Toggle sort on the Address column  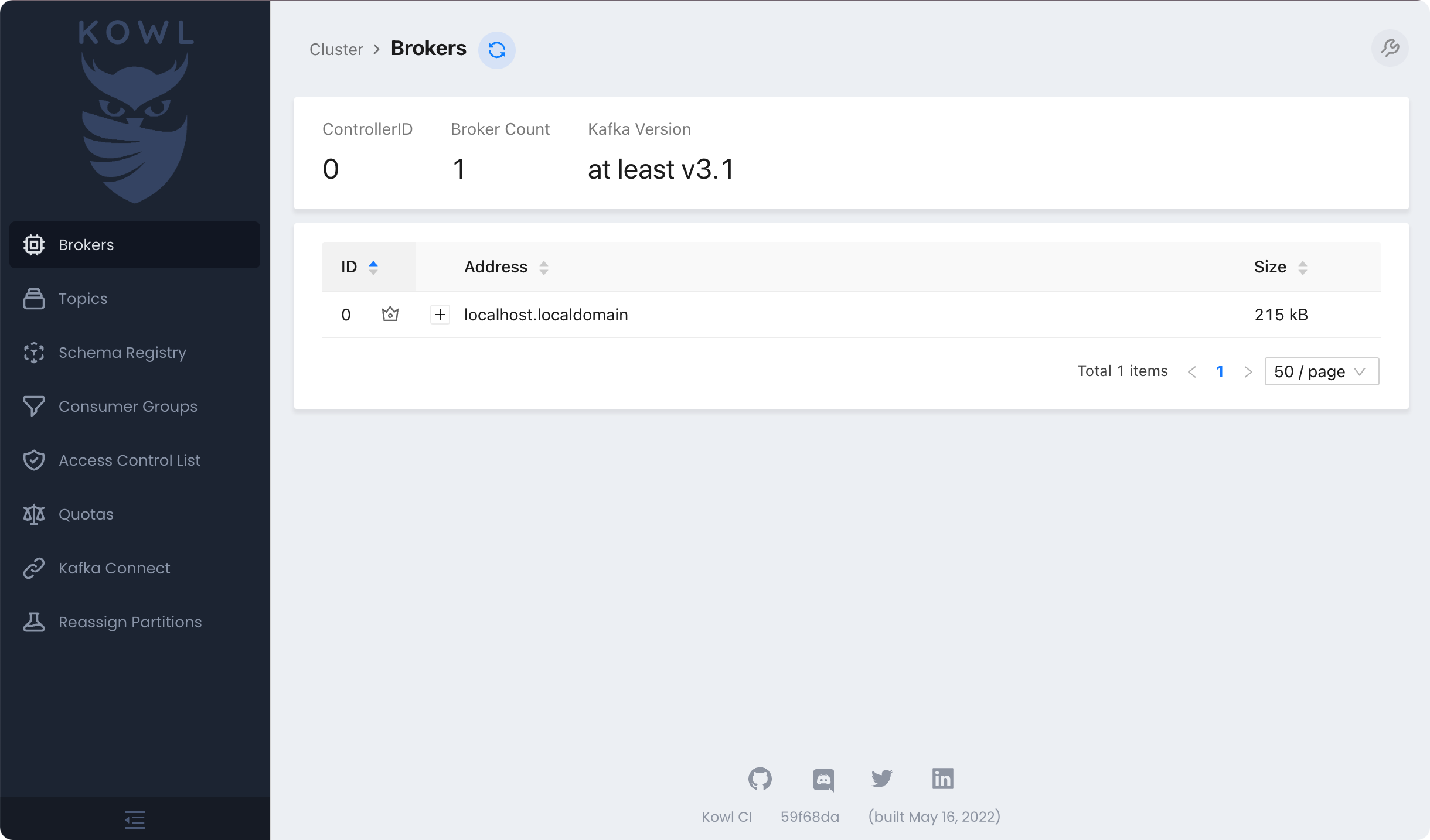pos(506,267)
